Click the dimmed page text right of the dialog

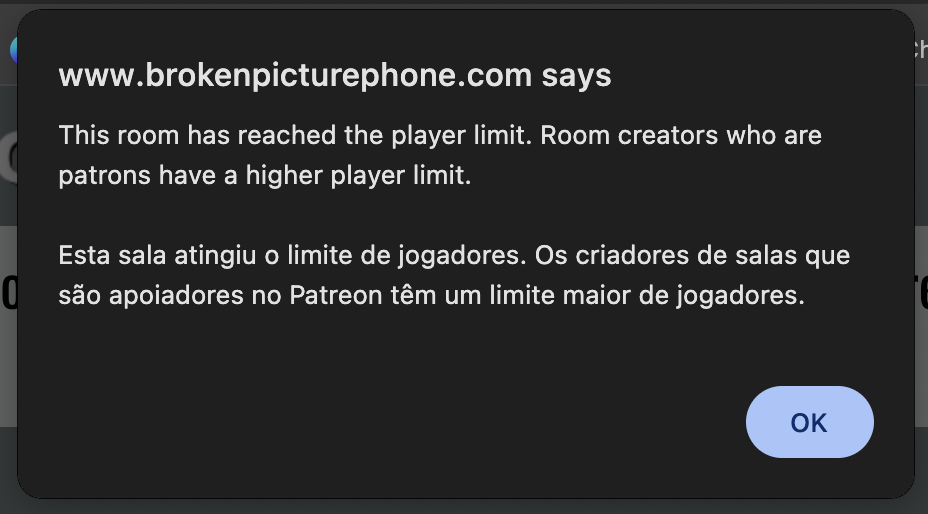[921, 294]
